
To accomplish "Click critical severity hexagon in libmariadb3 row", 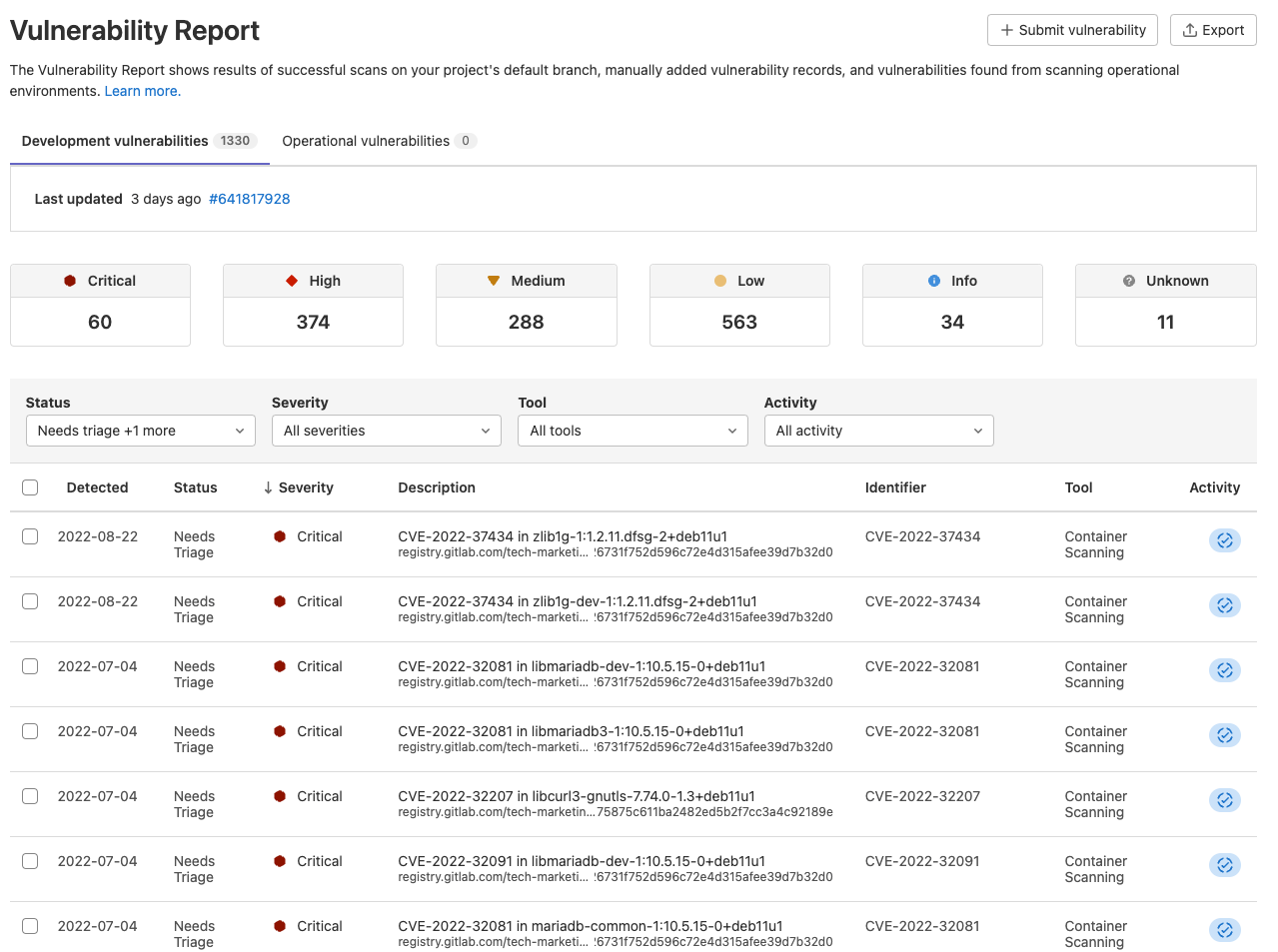I will pyautogui.click(x=280, y=731).
